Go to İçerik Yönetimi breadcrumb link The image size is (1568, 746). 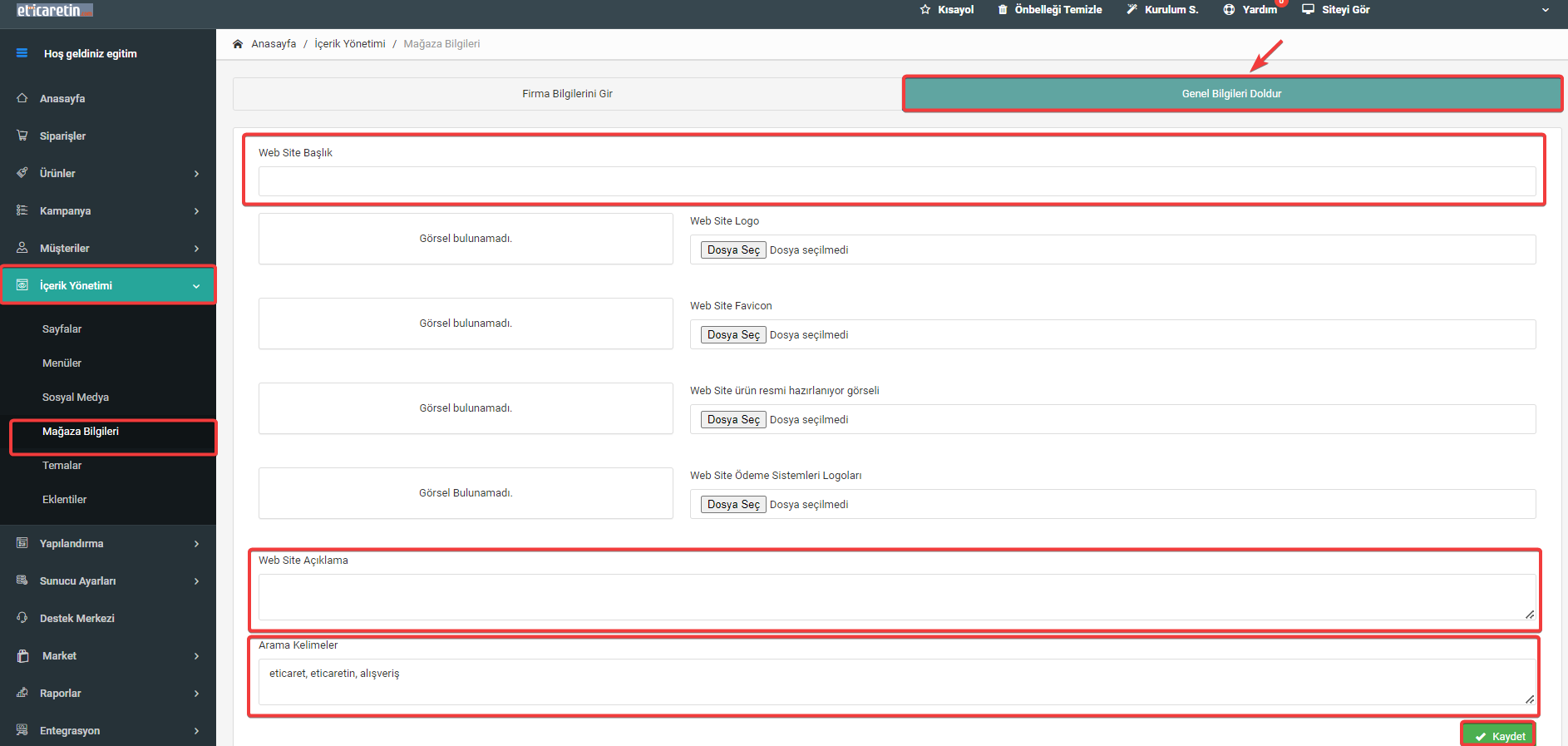coord(350,44)
